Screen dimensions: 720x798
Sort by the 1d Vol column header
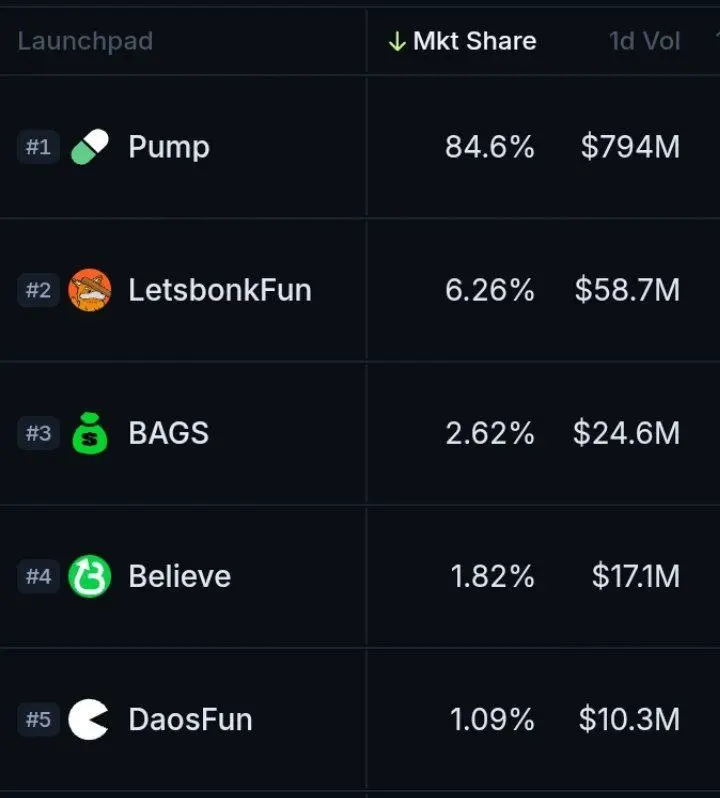(x=645, y=41)
